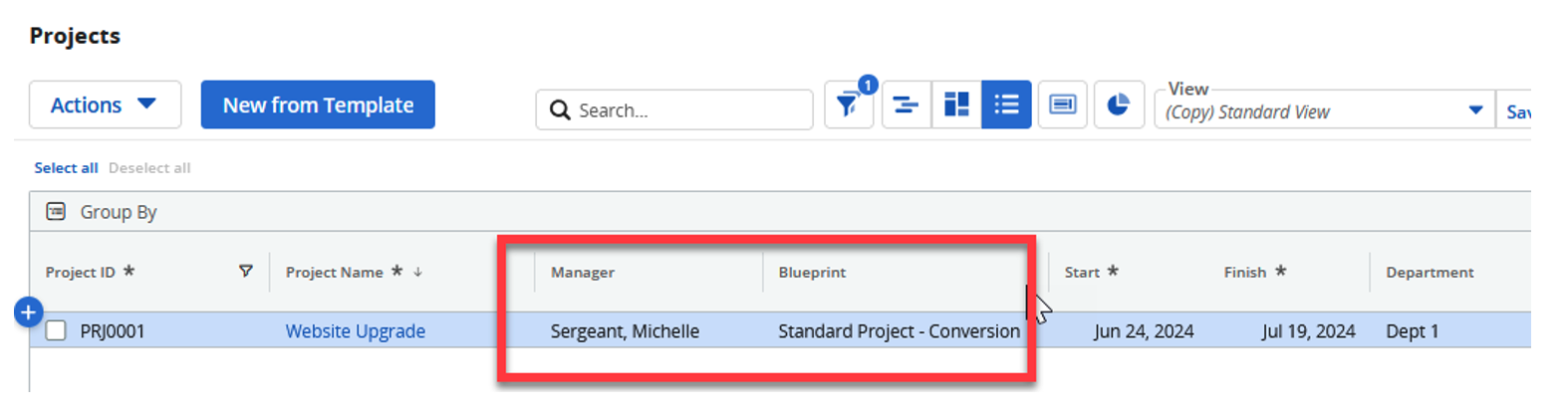Image resolution: width=1568 pixels, height=415 pixels.
Task: Click the Department column header
Action: pos(1430,273)
